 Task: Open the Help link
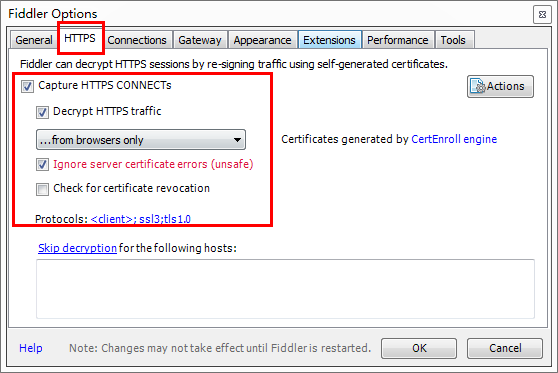(31, 348)
